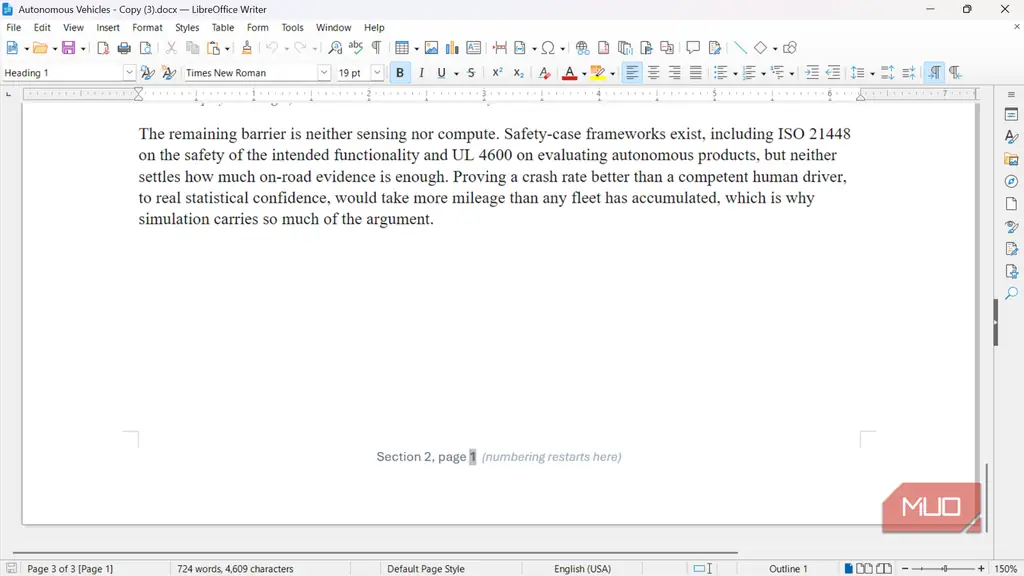The height and width of the screenshot is (576, 1024).
Task: Open the line spacing dropdown arrow
Action: coord(872,74)
